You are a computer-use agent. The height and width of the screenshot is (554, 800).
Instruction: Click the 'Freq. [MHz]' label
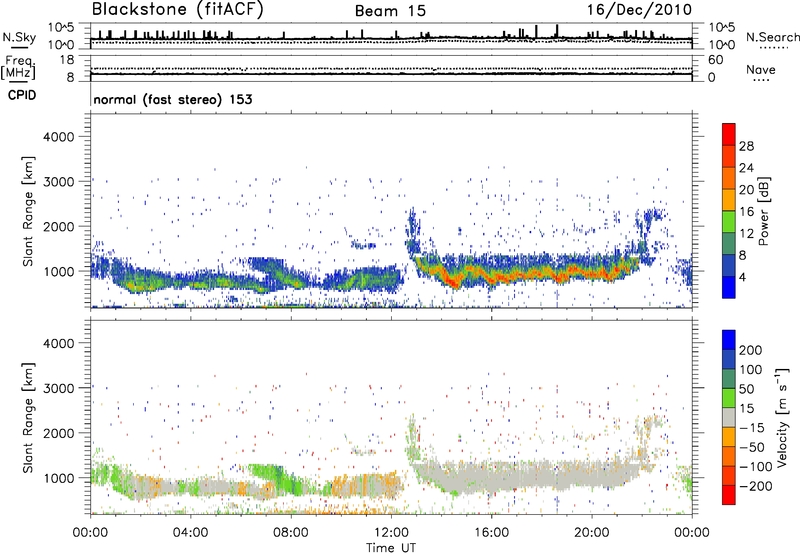(18, 68)
